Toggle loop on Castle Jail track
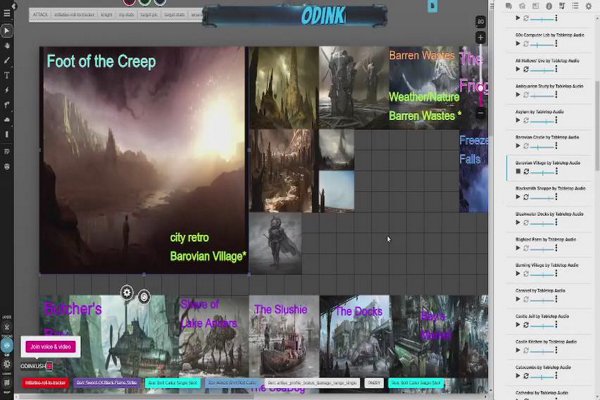Viewport: 600px width, 400px height. (526, 325)
